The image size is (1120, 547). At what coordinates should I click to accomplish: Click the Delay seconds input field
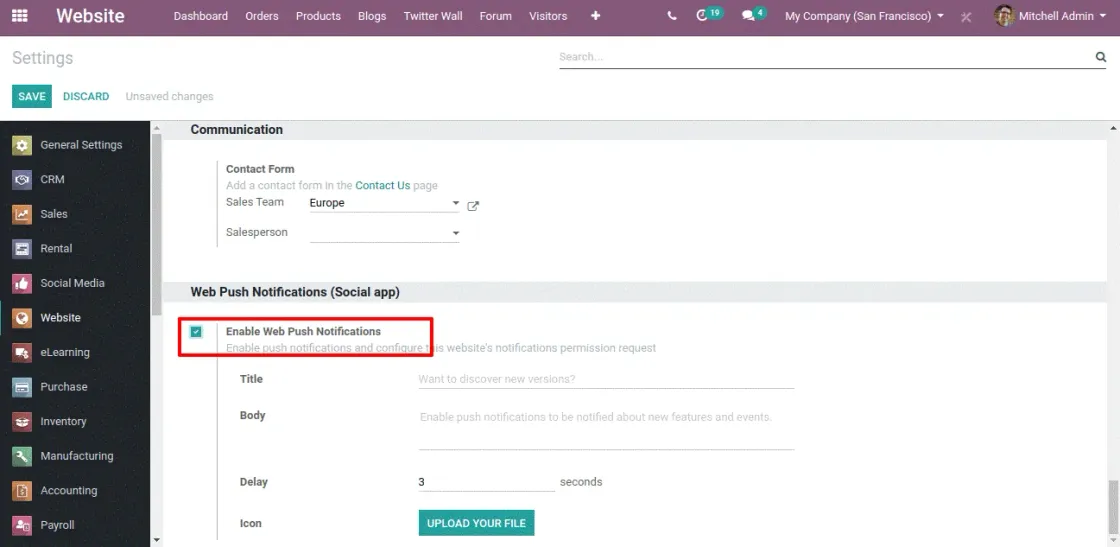[x=486, y=482]
